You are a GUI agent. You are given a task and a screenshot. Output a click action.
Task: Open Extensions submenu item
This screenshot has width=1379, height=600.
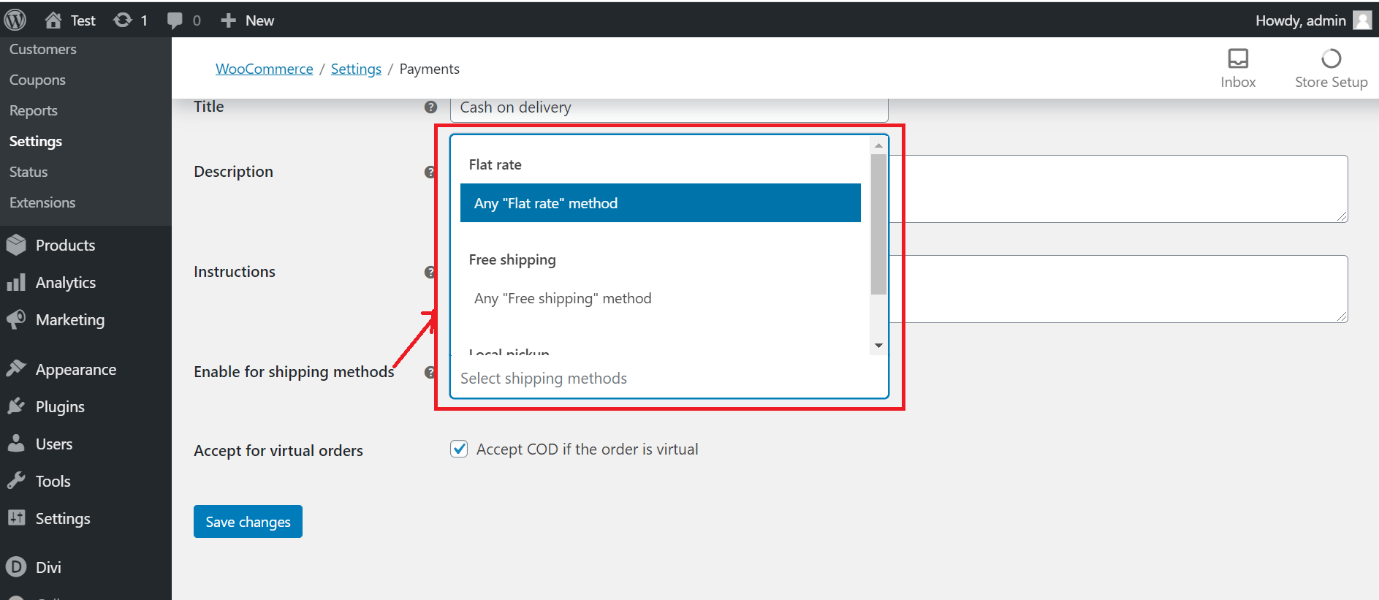point(43,202)
